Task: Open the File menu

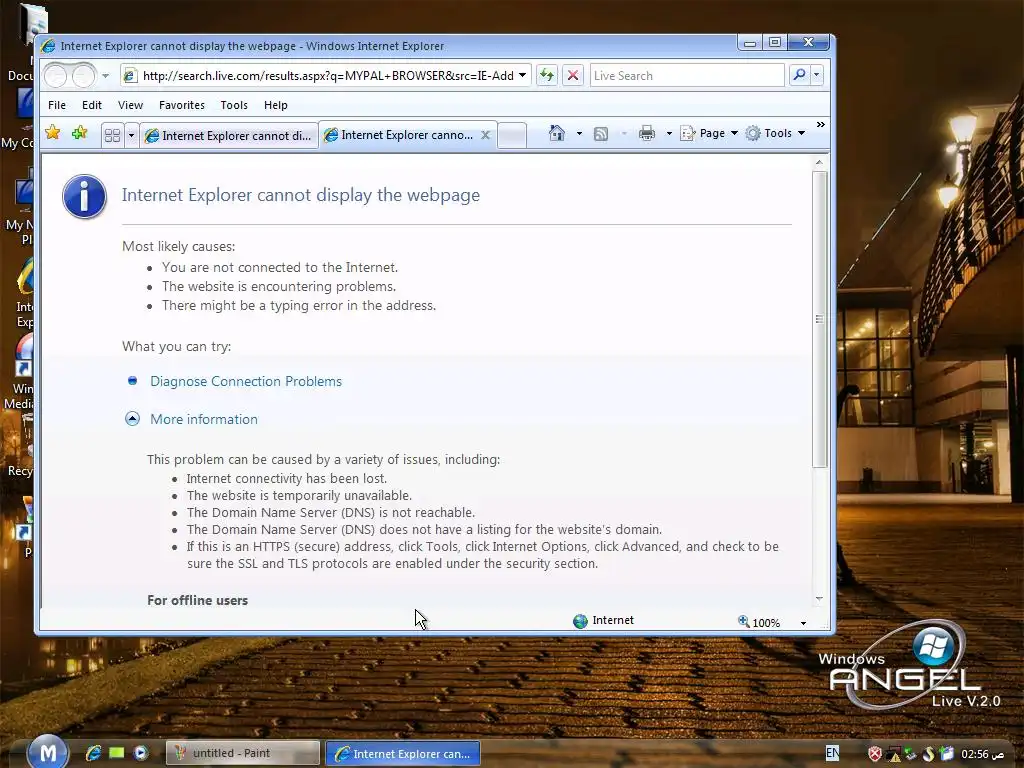Action: [57, 105]
